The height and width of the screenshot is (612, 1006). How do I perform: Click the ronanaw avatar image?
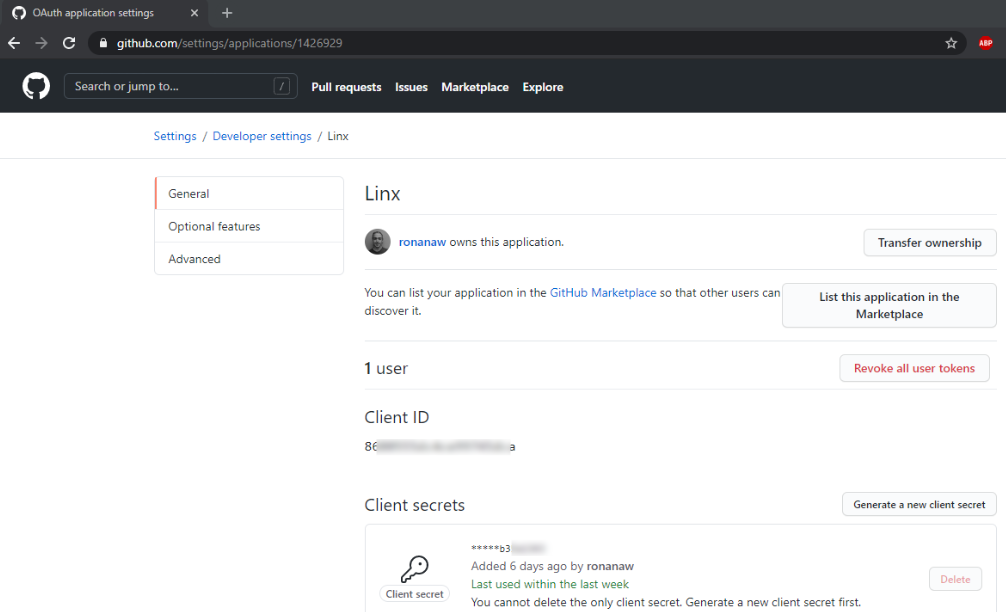click(377, 242)
